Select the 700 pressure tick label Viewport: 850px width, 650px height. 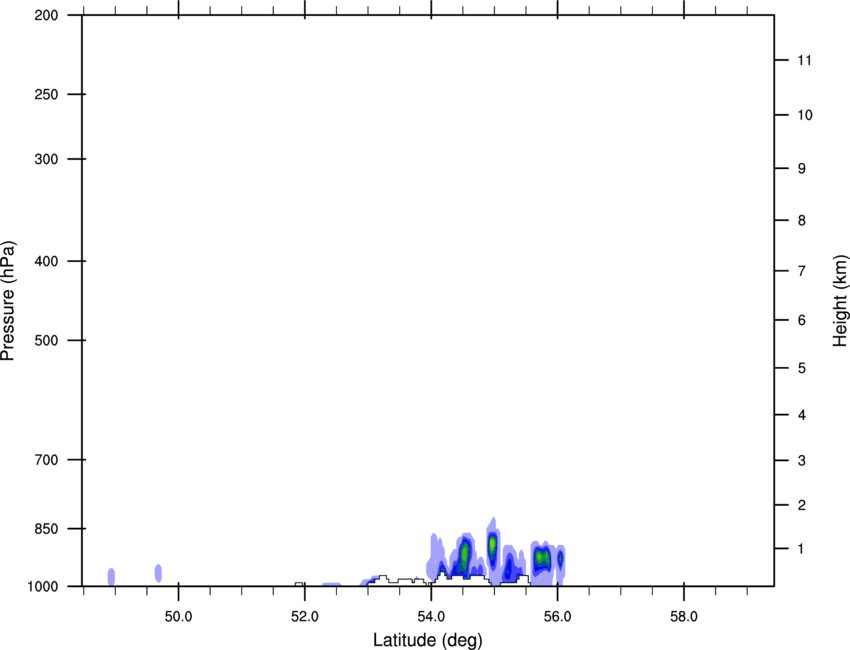(x=45, y=460)
